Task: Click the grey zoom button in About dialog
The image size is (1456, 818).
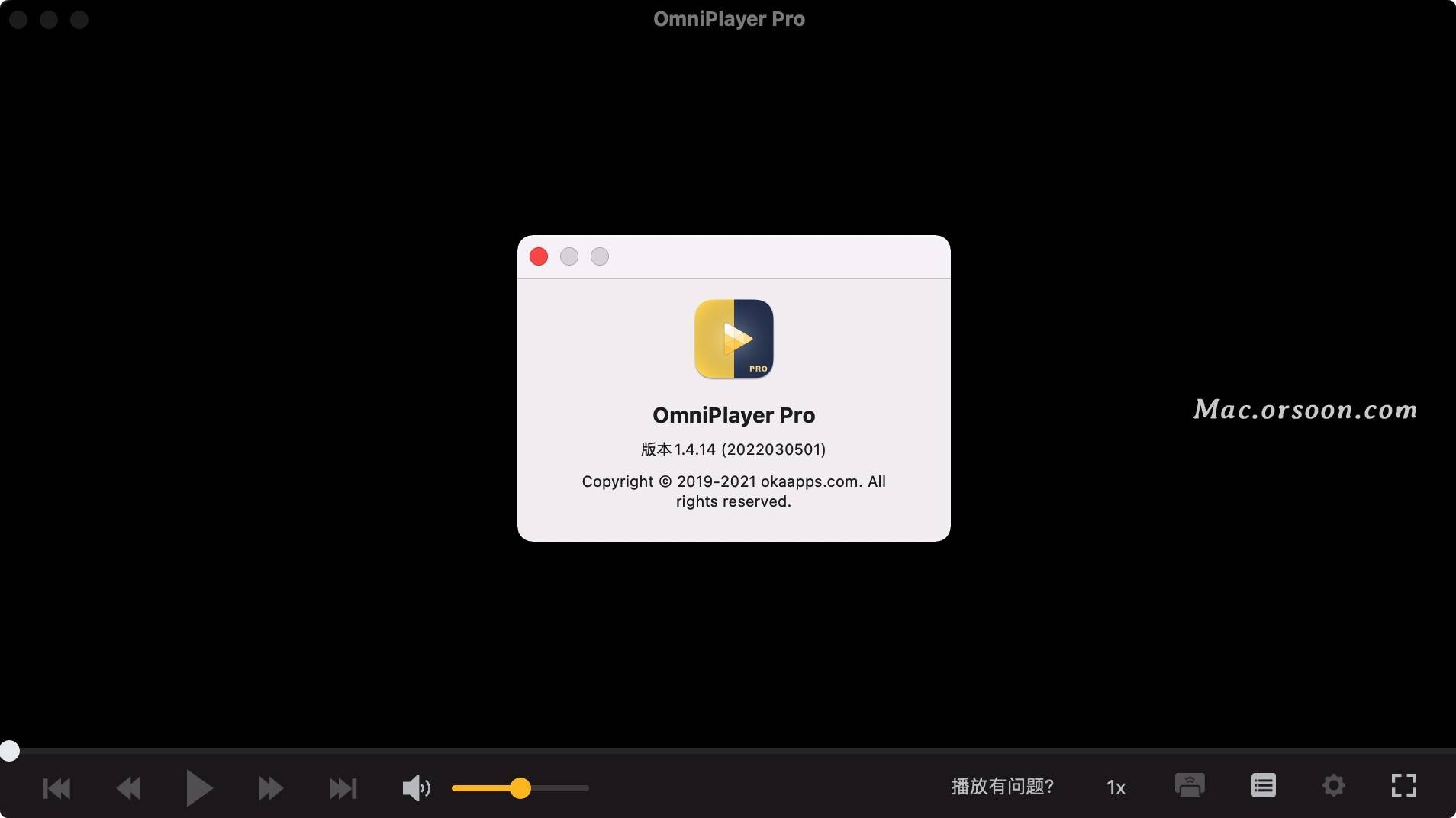Action: (600, 256)
